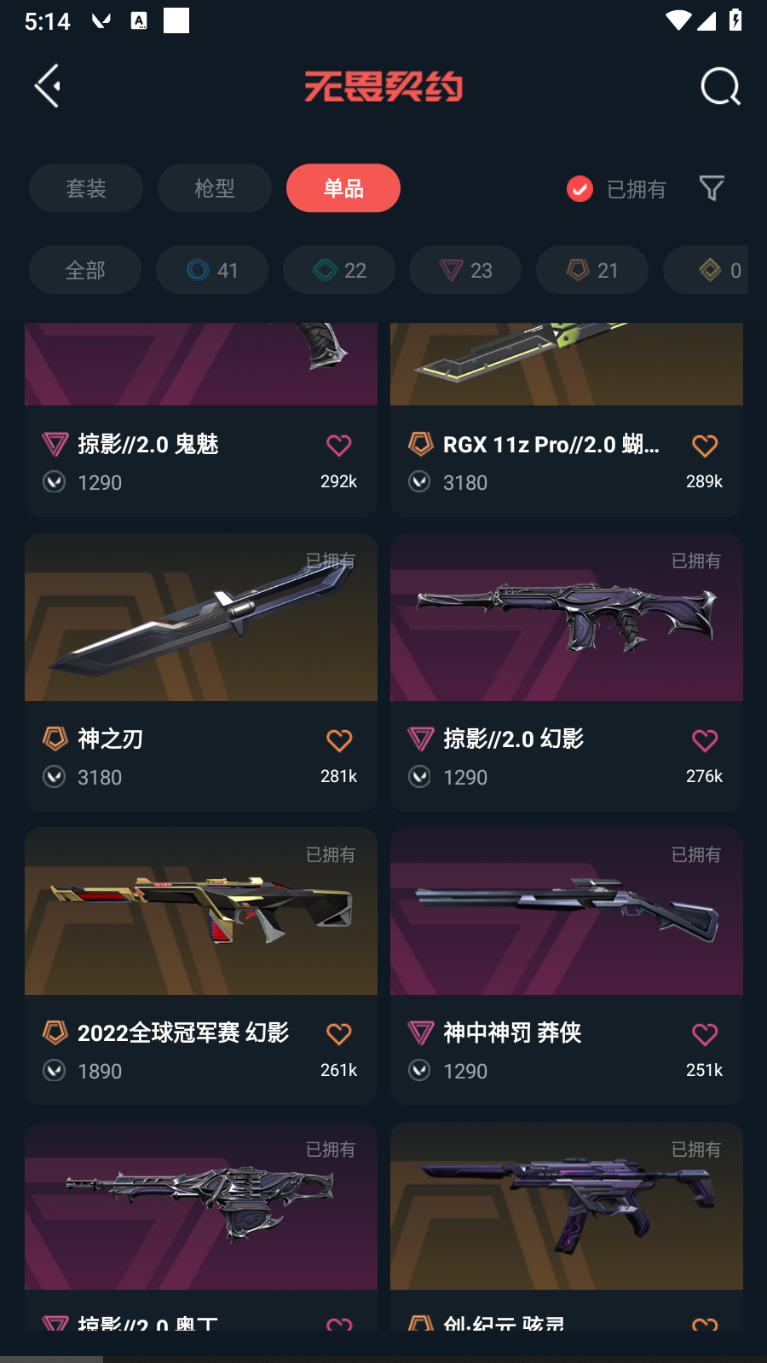Open the 2022全球冠军赛 幻影 rifle thumbnail

point(201,911)
